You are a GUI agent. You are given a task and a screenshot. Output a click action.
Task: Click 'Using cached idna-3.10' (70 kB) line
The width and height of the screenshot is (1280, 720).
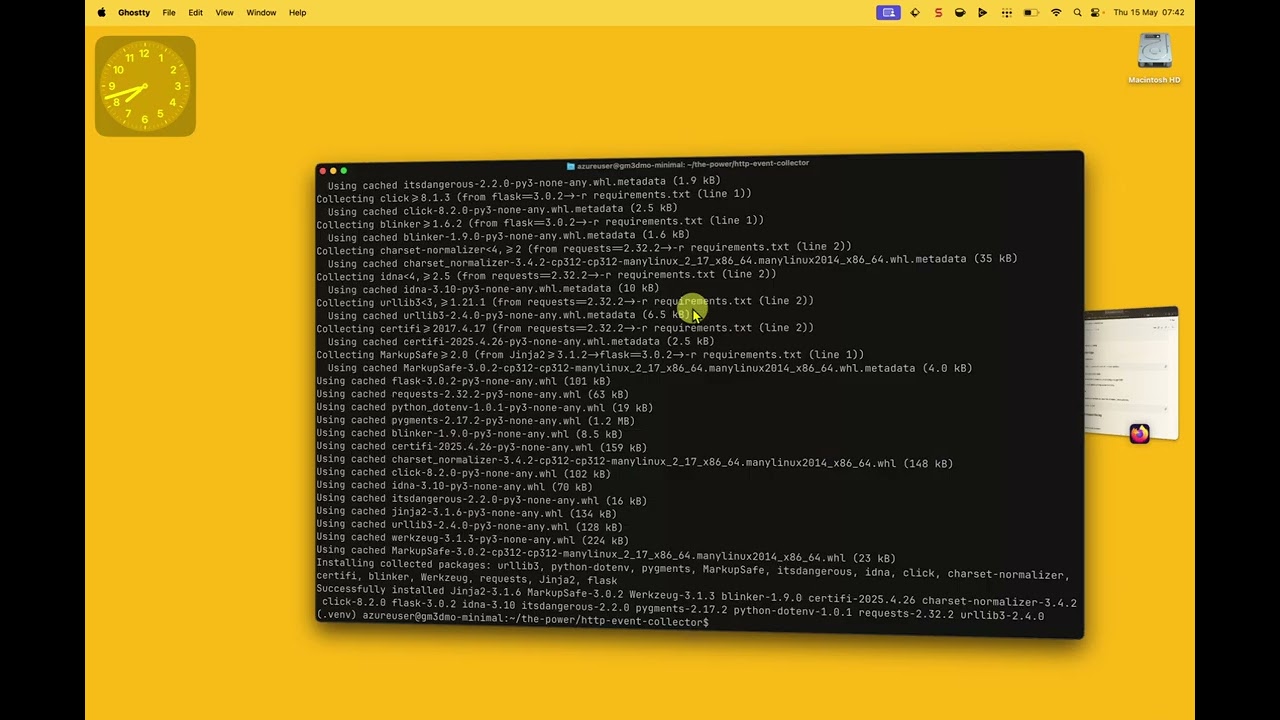click(454, 487)
